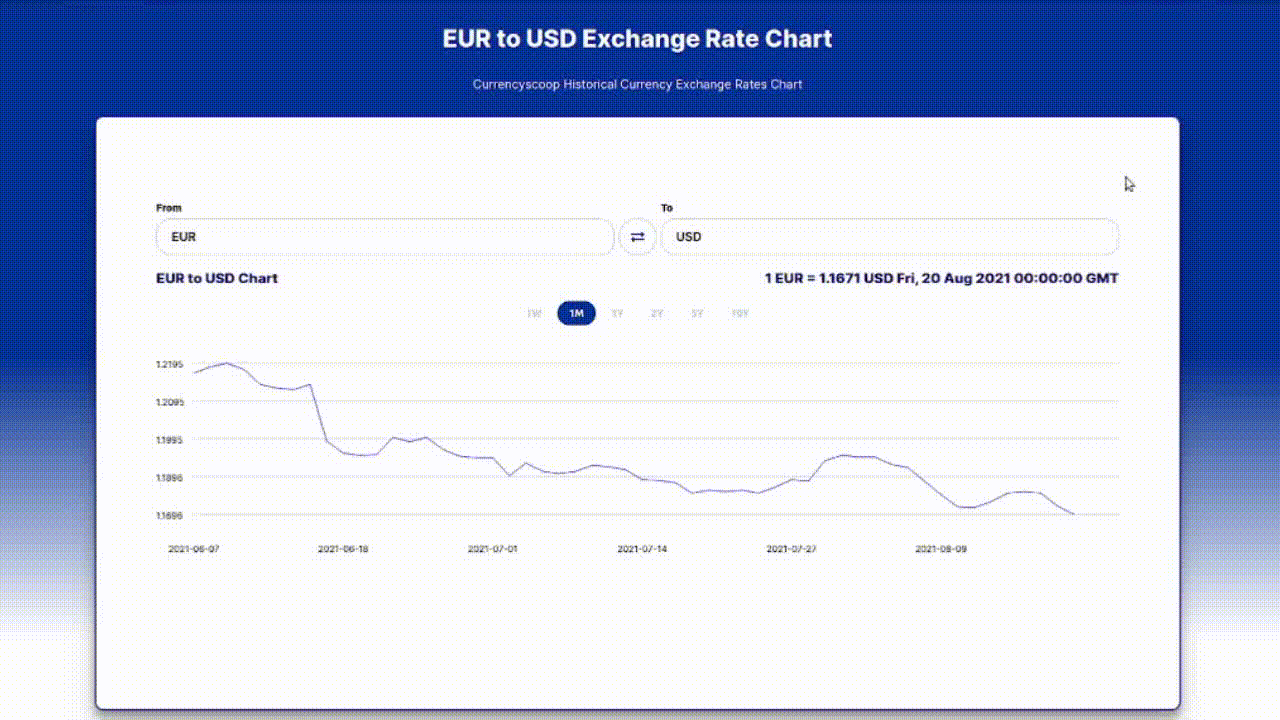Click the EUR to USD Exchange Rate Chart heading
This screenshot has width=1280, height=720.
[x=638, y=39]
